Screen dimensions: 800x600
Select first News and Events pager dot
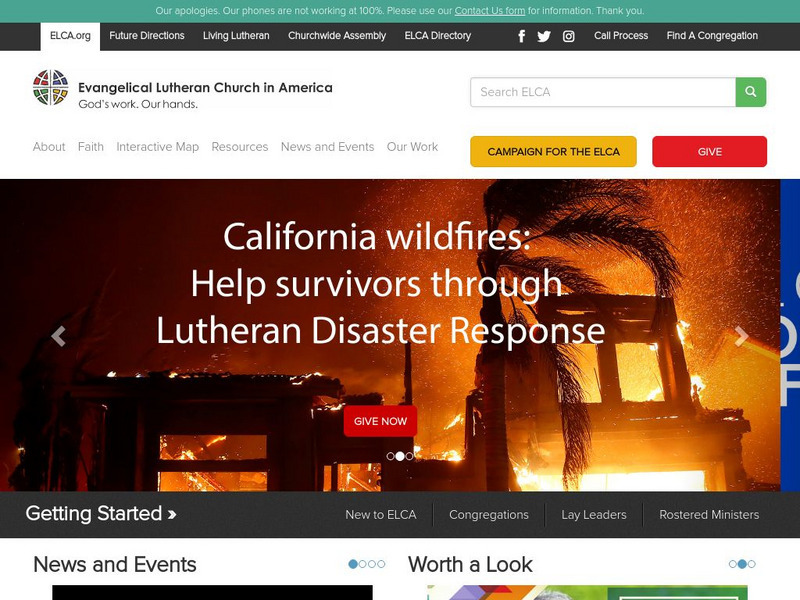point(353,564)
